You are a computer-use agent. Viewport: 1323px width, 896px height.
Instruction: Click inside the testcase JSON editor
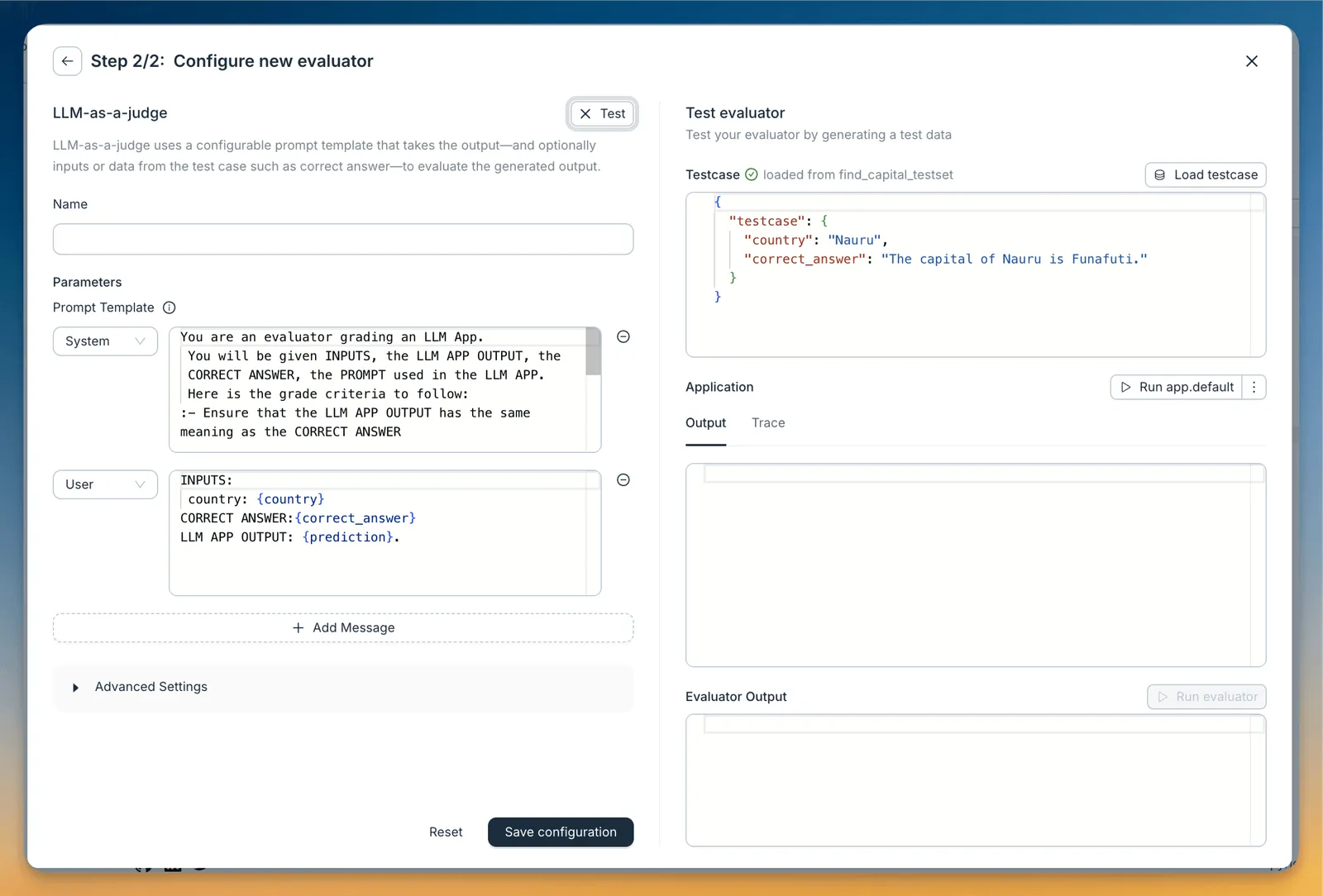pos(976,274)
